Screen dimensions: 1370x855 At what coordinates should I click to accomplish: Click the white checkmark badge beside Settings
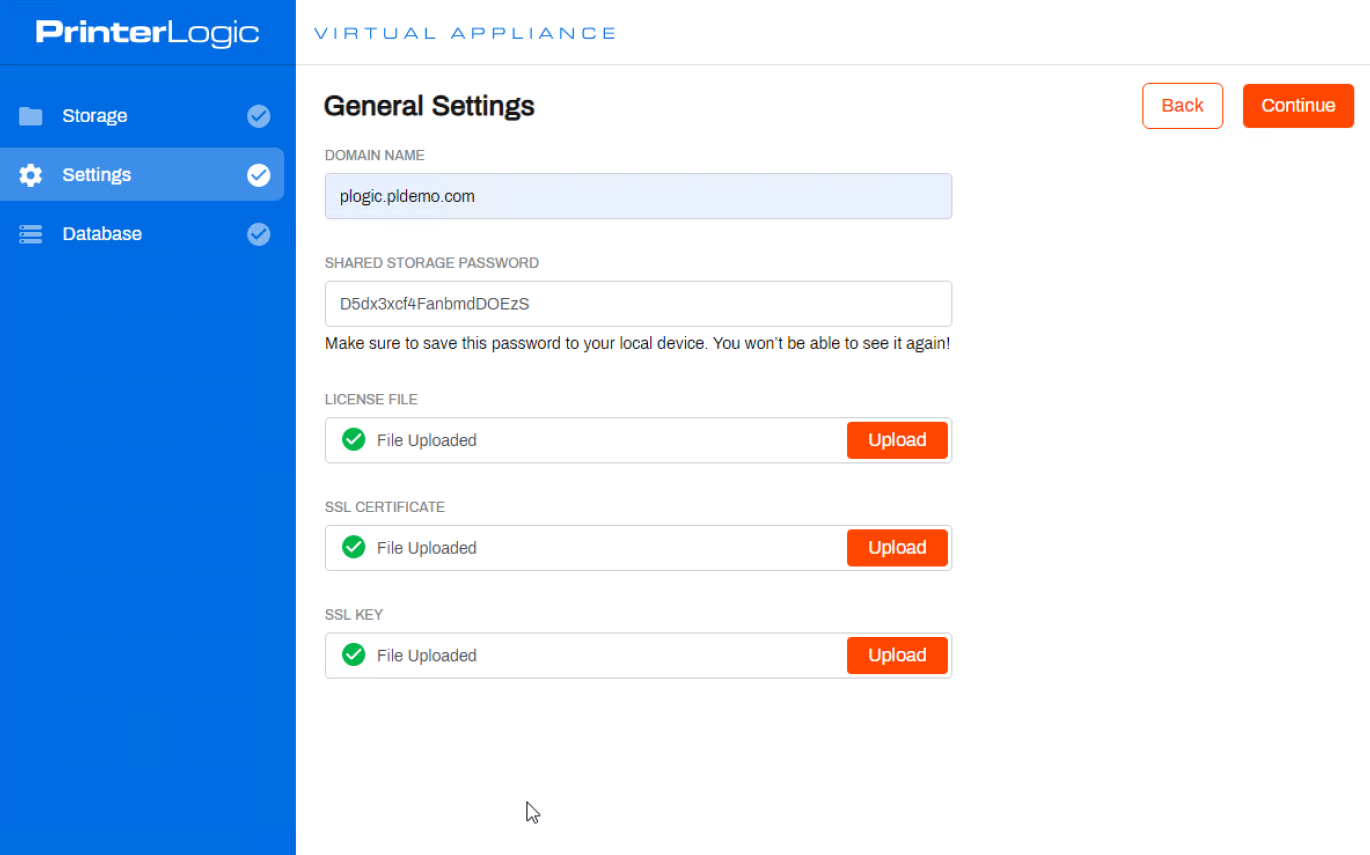(258, 174)
